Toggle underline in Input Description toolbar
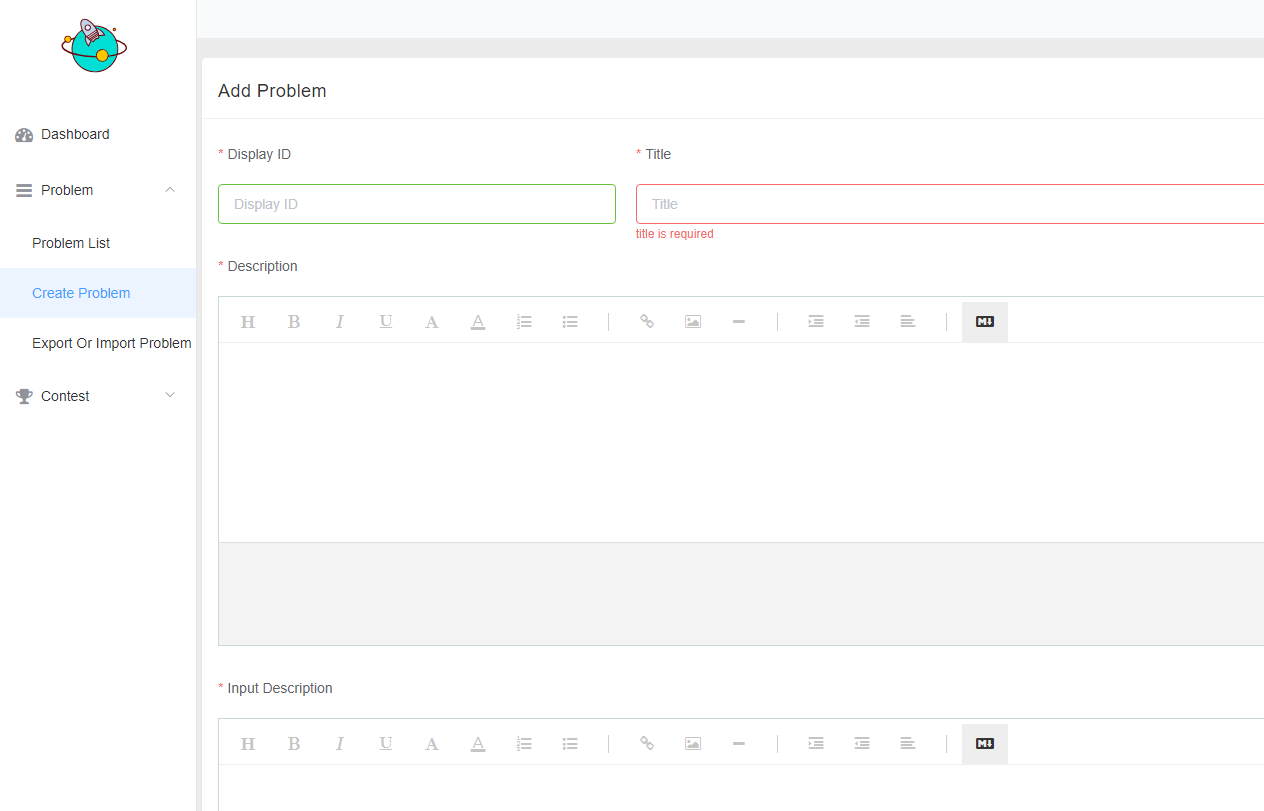1264x811 pixels. click(386, 744)
